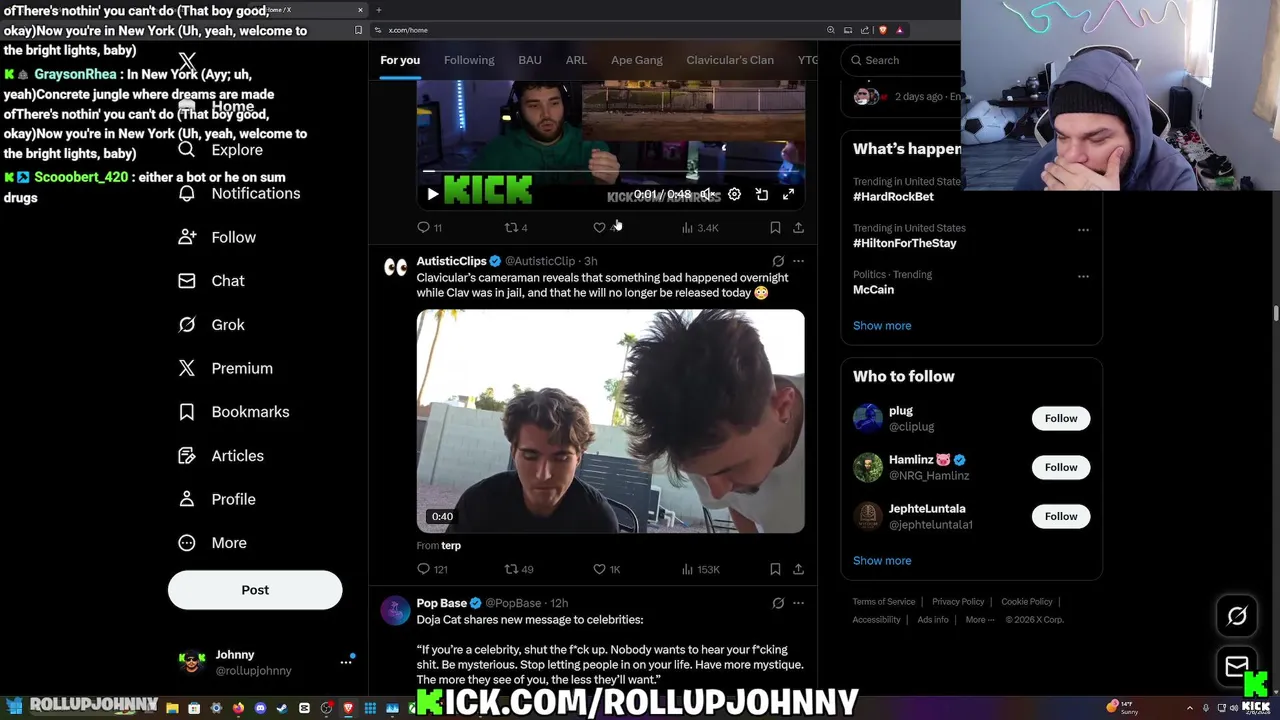Switch to the Following tab
1280x720 pixels.
[469, 60]
